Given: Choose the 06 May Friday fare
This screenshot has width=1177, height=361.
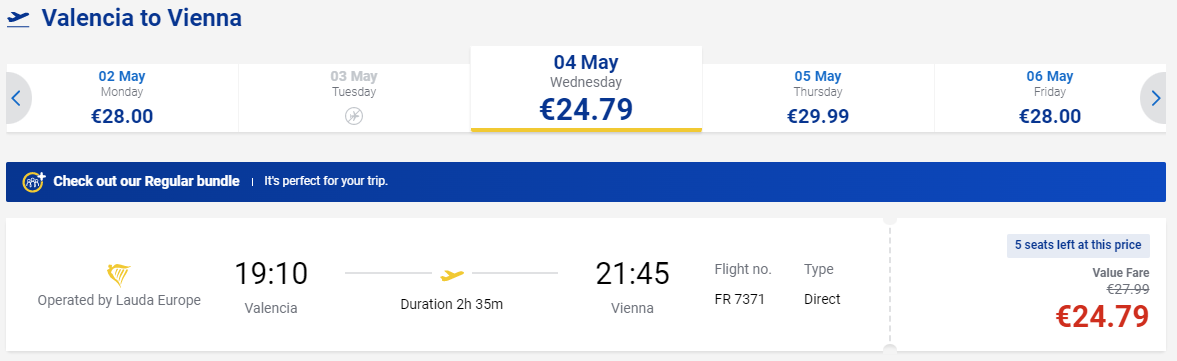Looking at the screenshot, I should pyautogui.click(x=1050, y=98).
